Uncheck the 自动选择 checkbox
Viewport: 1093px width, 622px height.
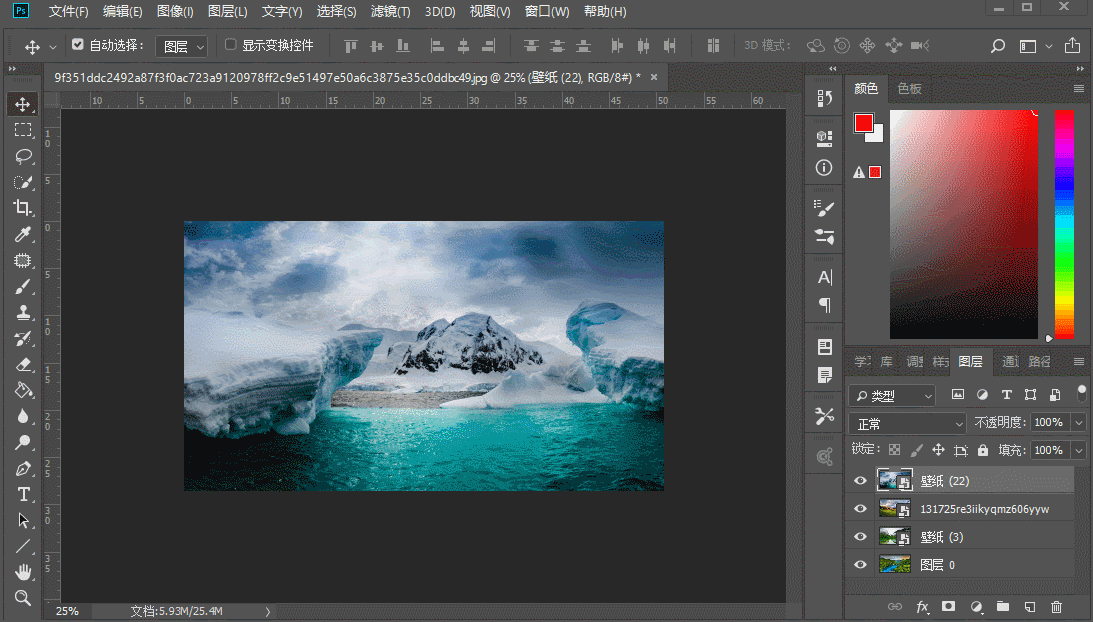(x=78, y=45)
